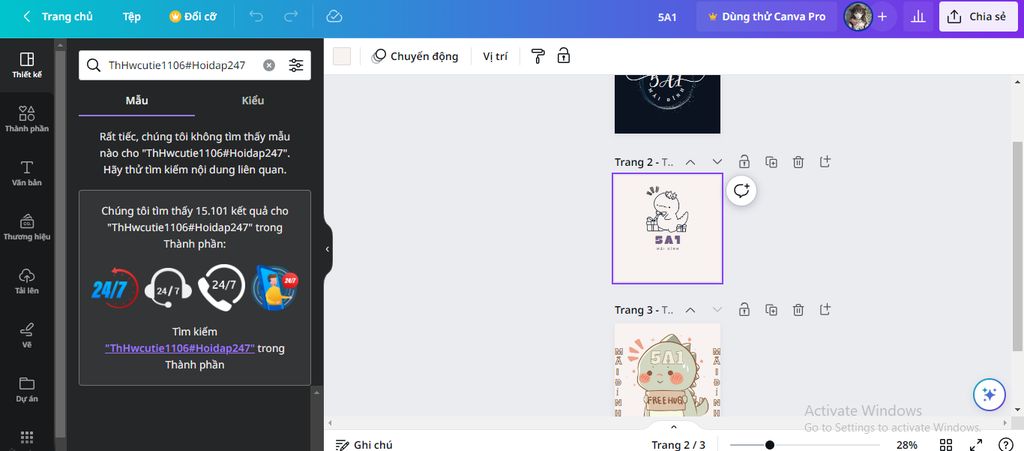Add comment on Trang 2
Viewport: 1024px width, 451px height.
coord(741,191)
